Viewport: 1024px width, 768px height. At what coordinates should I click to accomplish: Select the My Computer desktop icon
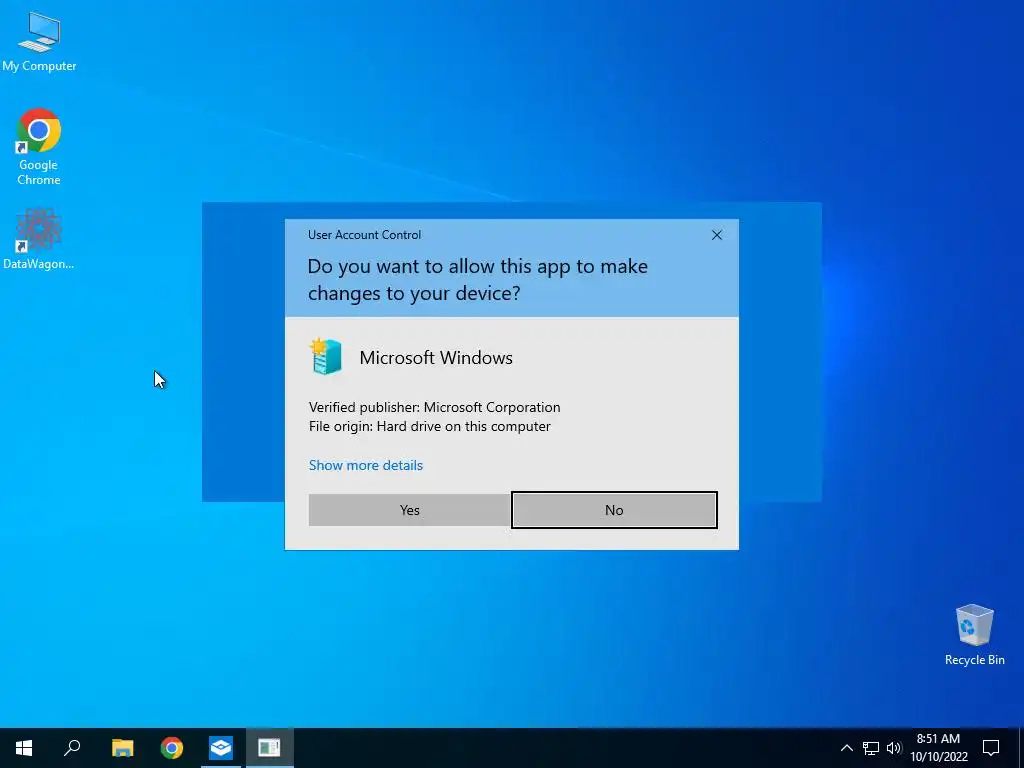tap(39, 40)
